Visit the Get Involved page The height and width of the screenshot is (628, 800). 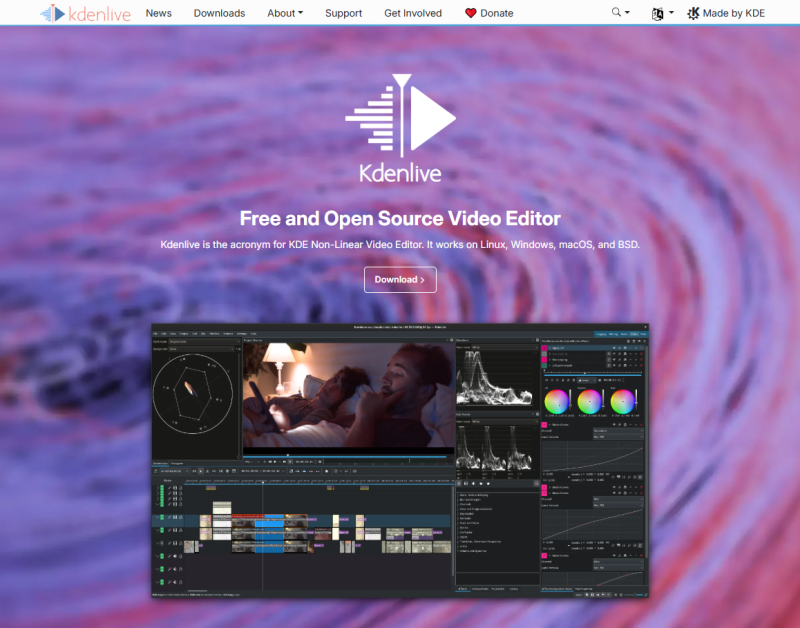pos(413,13)
